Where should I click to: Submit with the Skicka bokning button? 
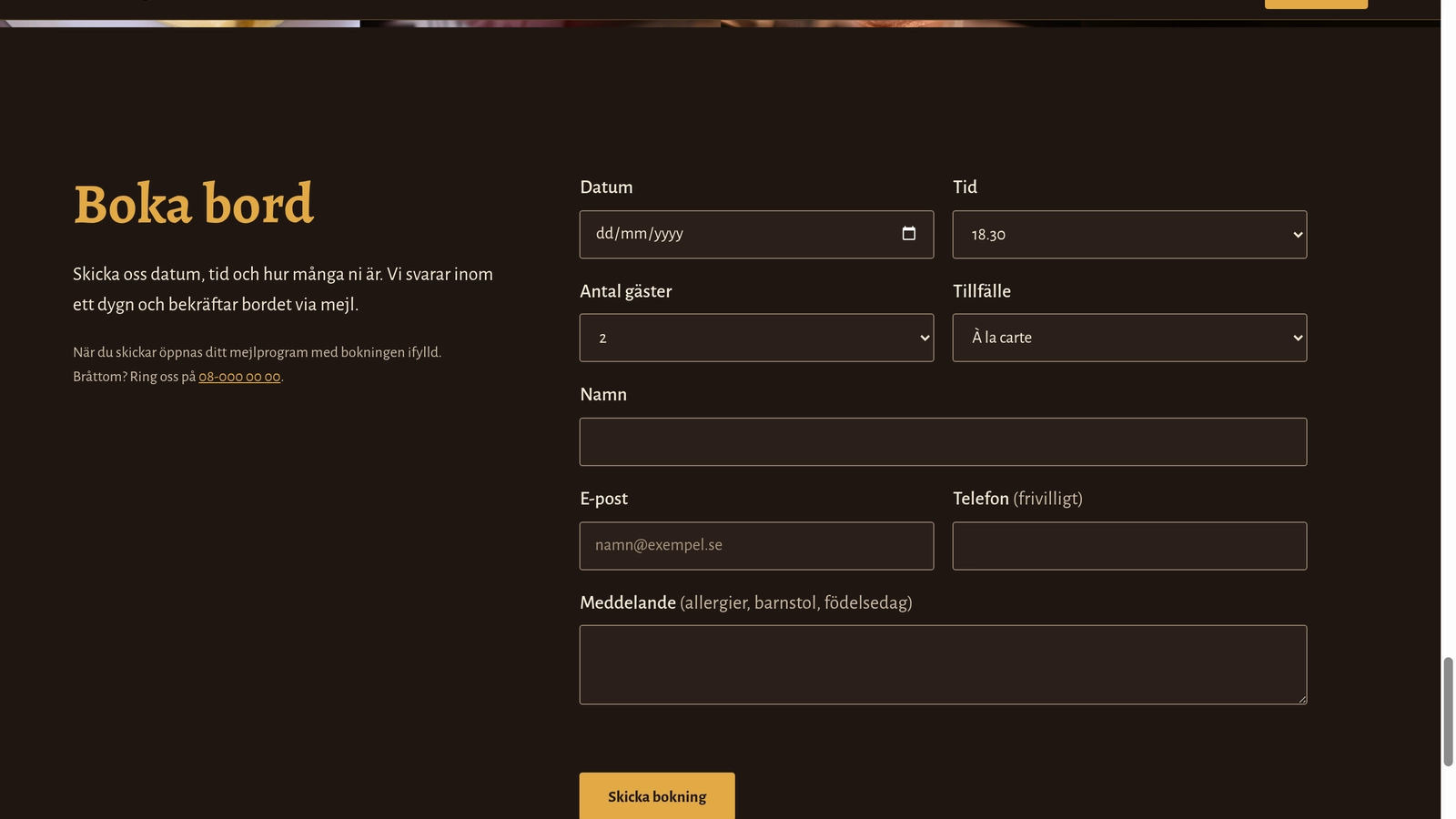point(657,796)
